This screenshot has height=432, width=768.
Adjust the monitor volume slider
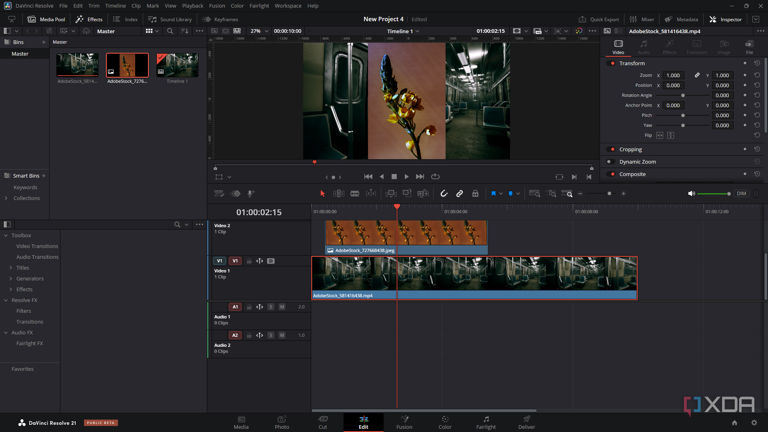coord(714,193)
